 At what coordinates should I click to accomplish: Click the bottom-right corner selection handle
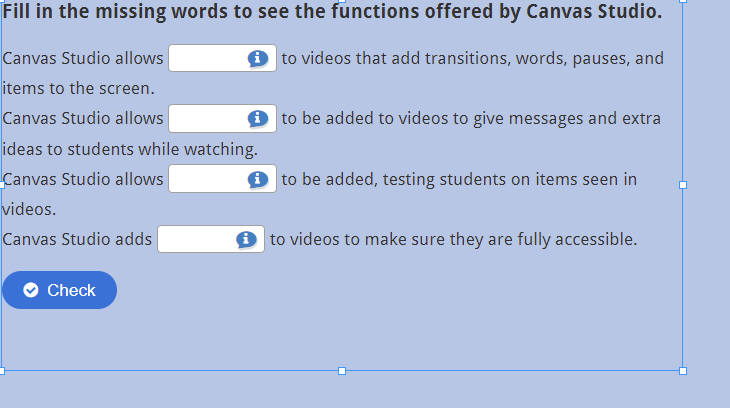pos(683,371)
